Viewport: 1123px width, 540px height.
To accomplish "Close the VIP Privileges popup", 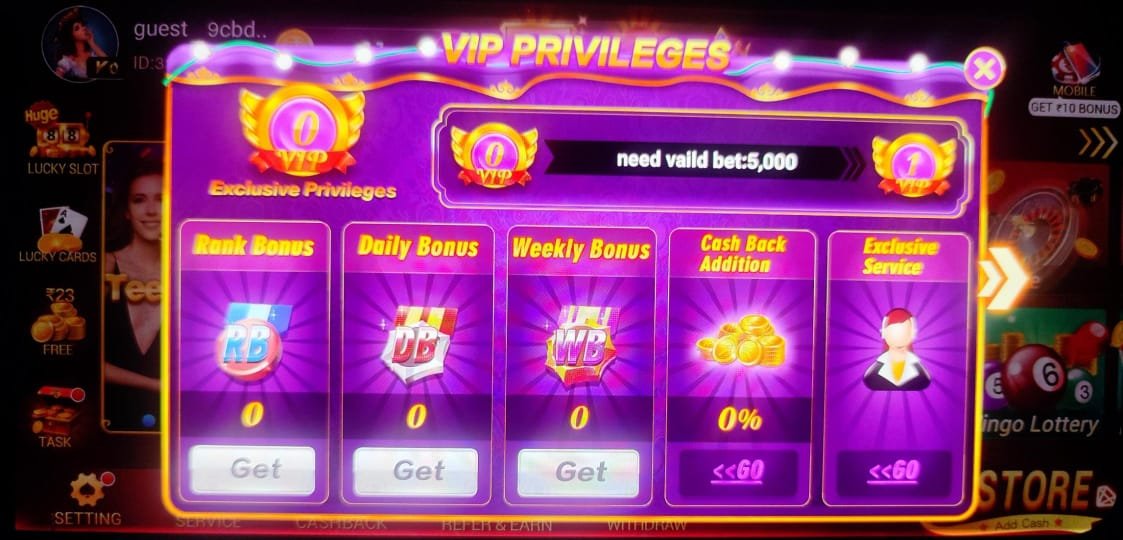I will (985, 69).
